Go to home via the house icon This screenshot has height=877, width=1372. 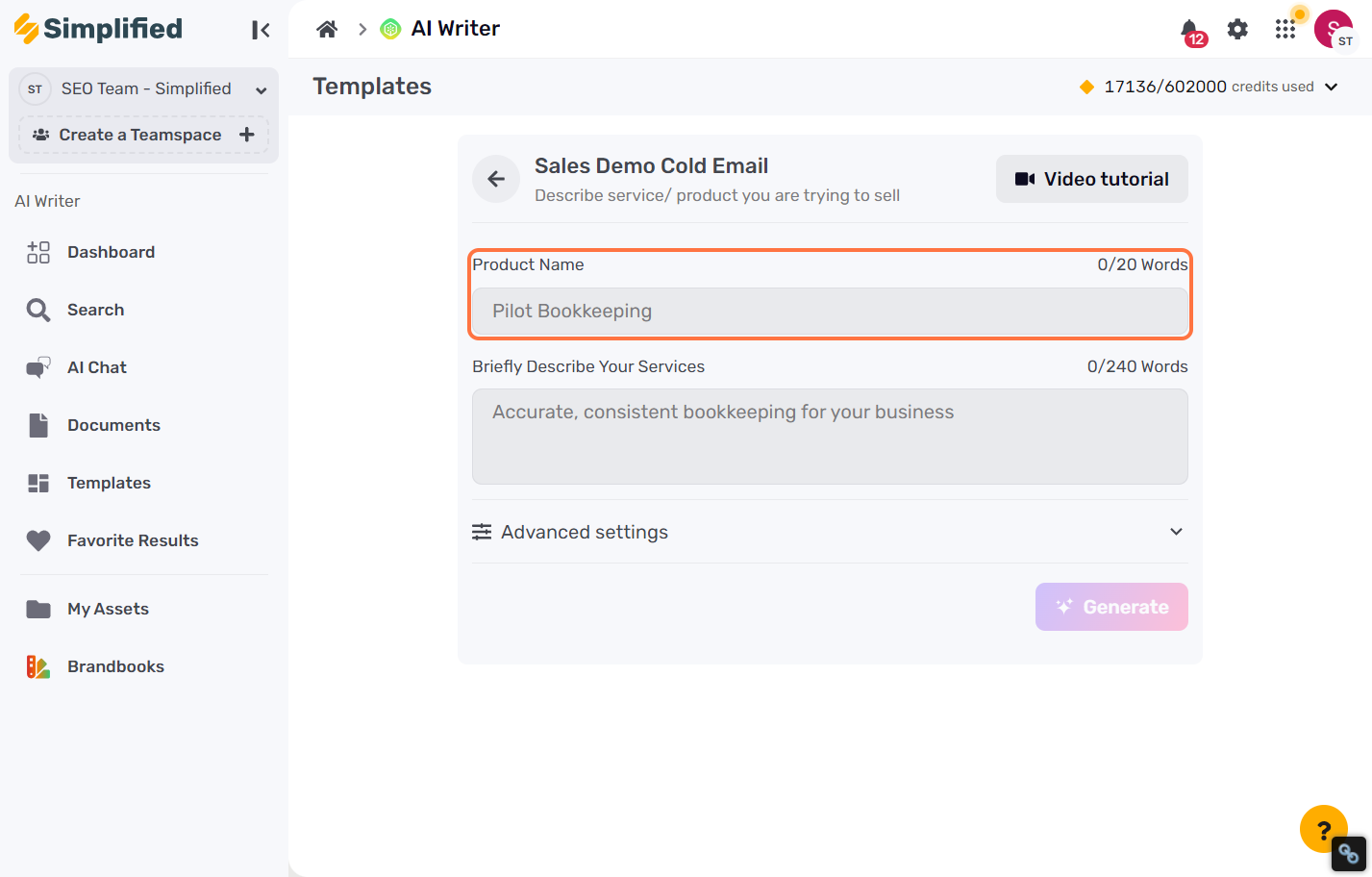[x=327, y=29]
